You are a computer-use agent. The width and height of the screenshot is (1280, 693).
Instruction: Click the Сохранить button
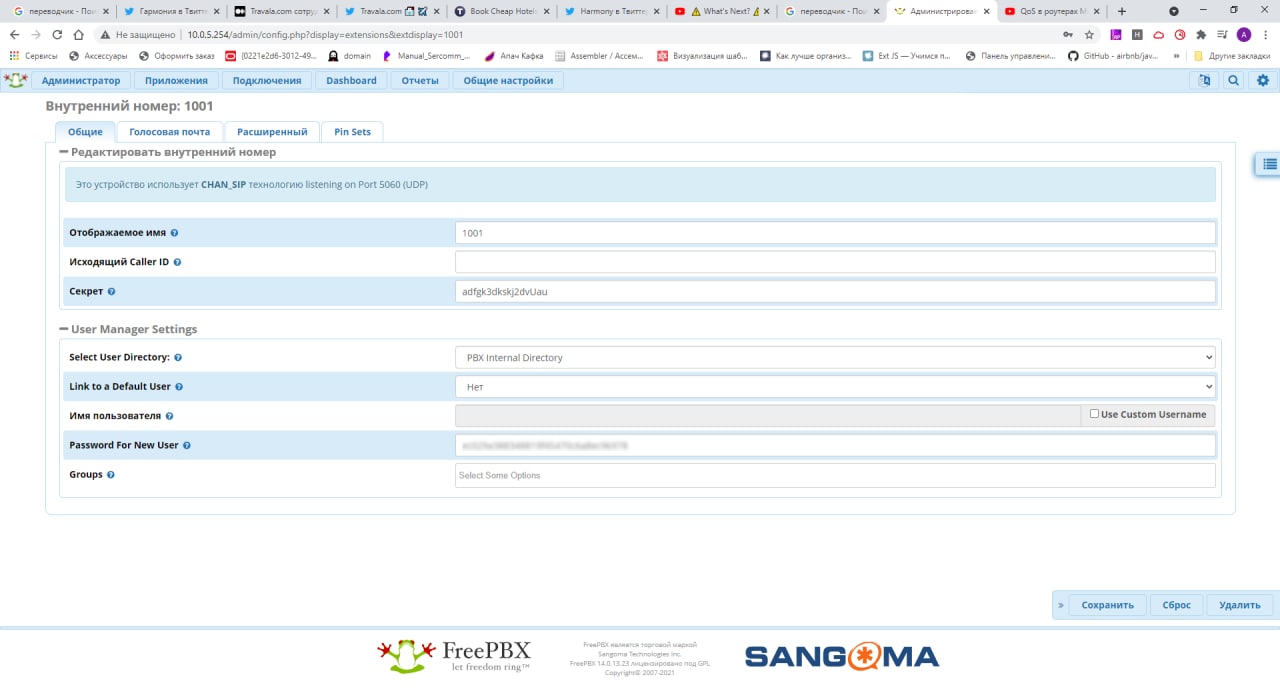[x=1107, y=605]
